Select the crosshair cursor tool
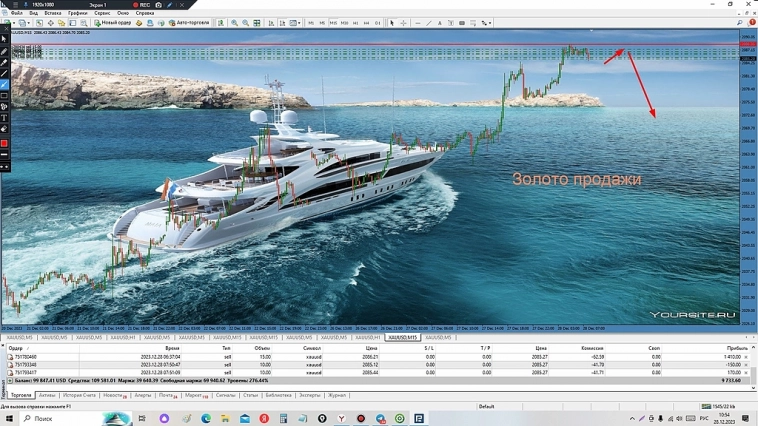This screenshot has height=426, width=758. [x=403, y=22]
